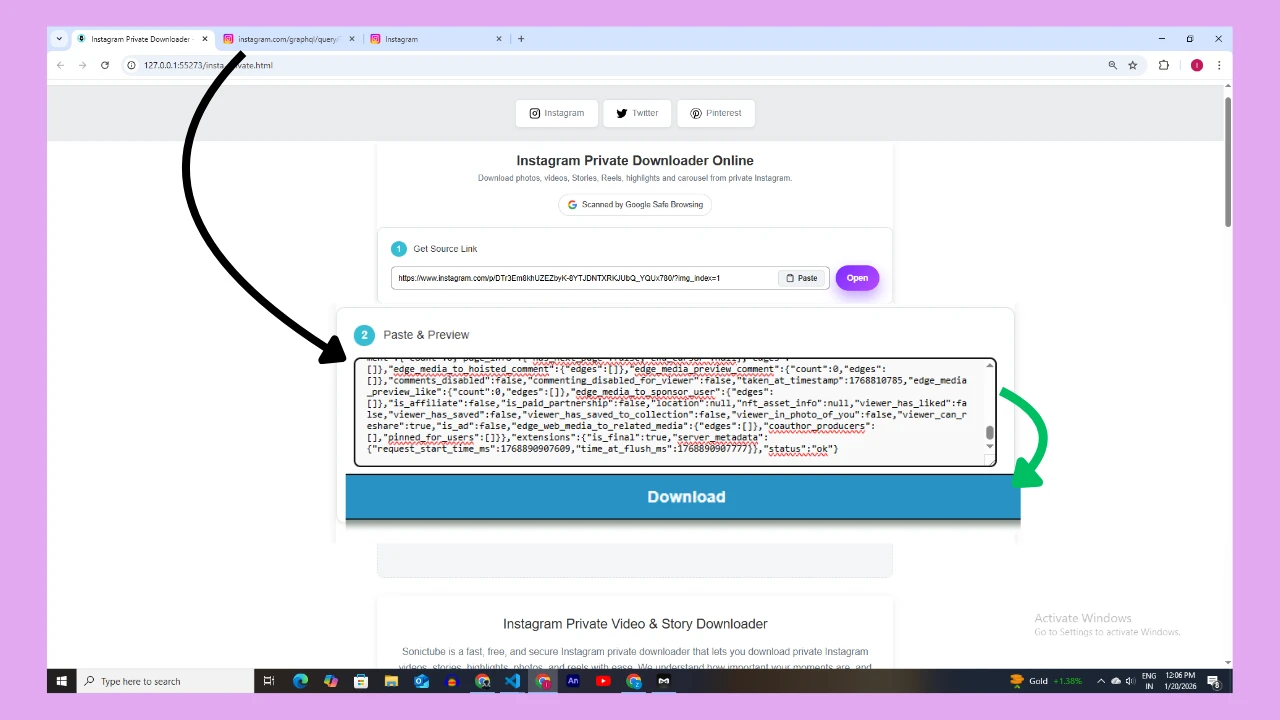This screenshot has height=720, width=1280.
Task: Open the notifications center icon
Action: 1214,681
